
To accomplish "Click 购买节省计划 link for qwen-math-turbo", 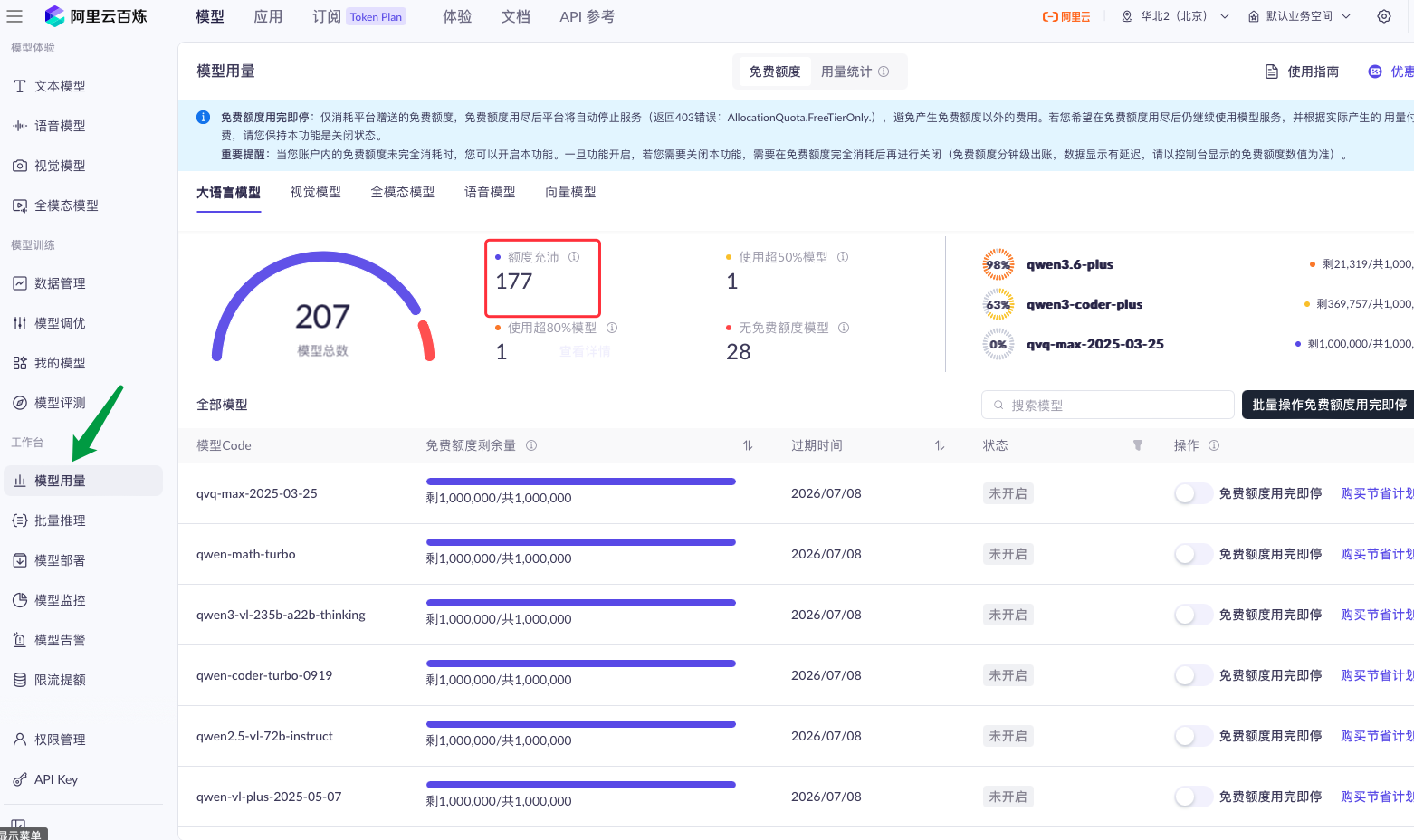I will (x=1377, y=554).
